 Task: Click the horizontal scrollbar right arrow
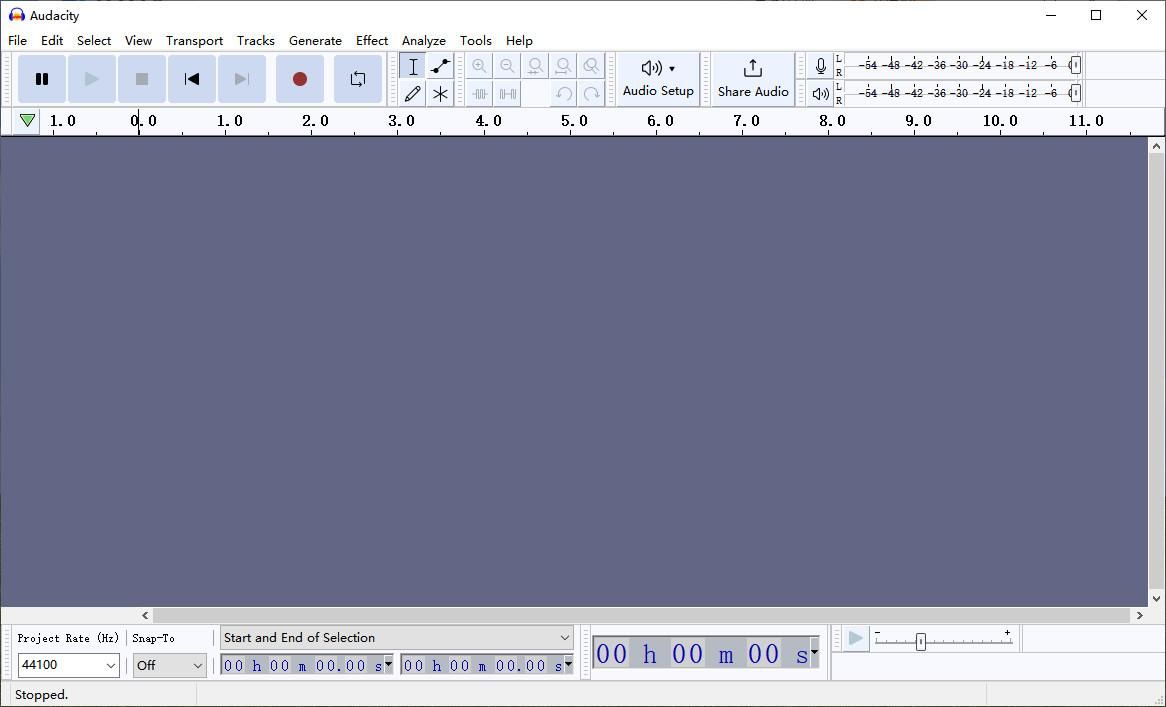pos(1139,616)
